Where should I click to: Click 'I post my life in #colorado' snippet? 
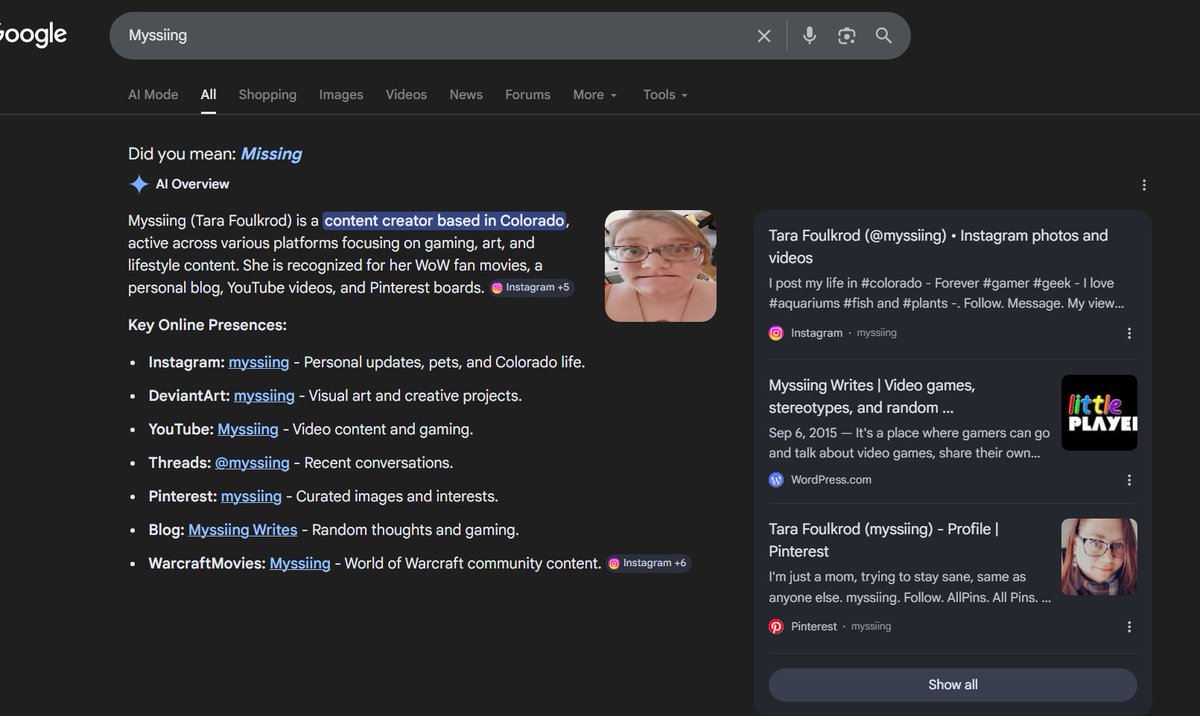(946, 294)
